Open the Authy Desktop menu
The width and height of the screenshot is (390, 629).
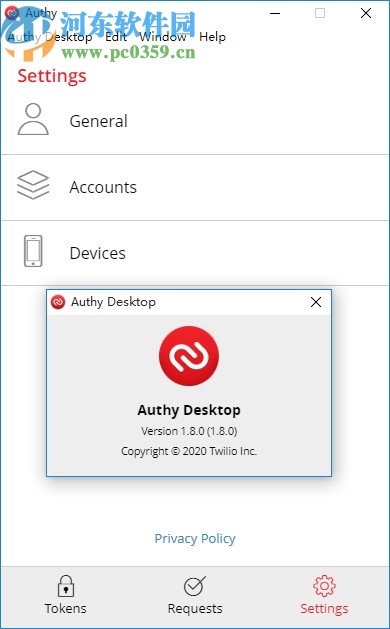[x=50, y=37]
